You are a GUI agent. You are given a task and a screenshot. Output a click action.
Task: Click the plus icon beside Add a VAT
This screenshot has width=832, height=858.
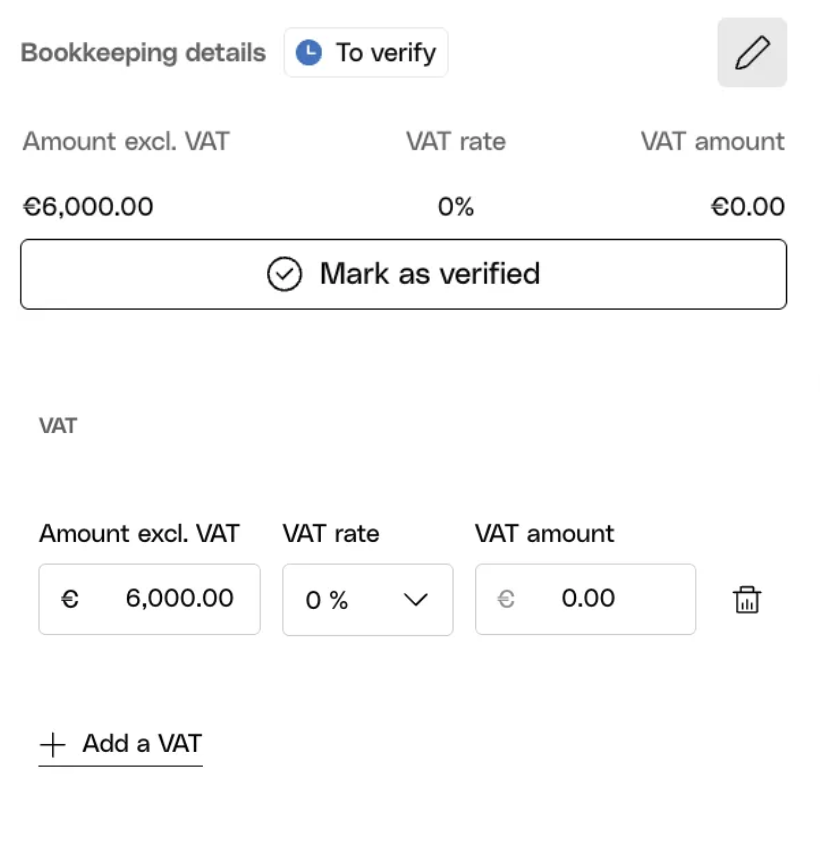(x=53, y=745)
